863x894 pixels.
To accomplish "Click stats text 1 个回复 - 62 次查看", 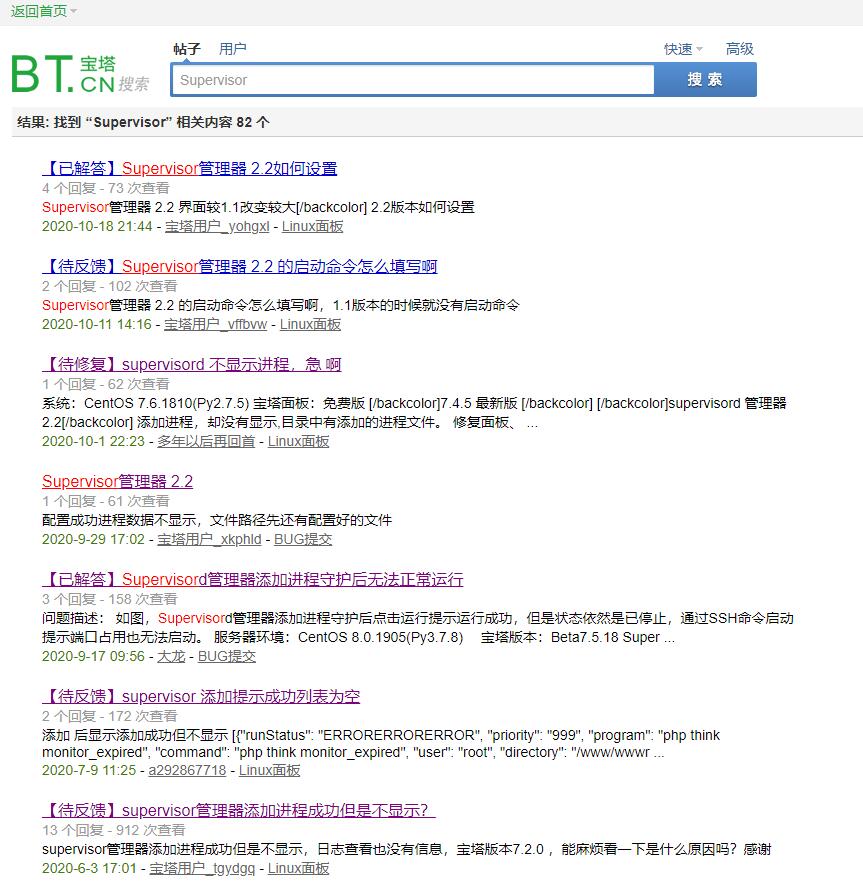I will tap(106, 384).
